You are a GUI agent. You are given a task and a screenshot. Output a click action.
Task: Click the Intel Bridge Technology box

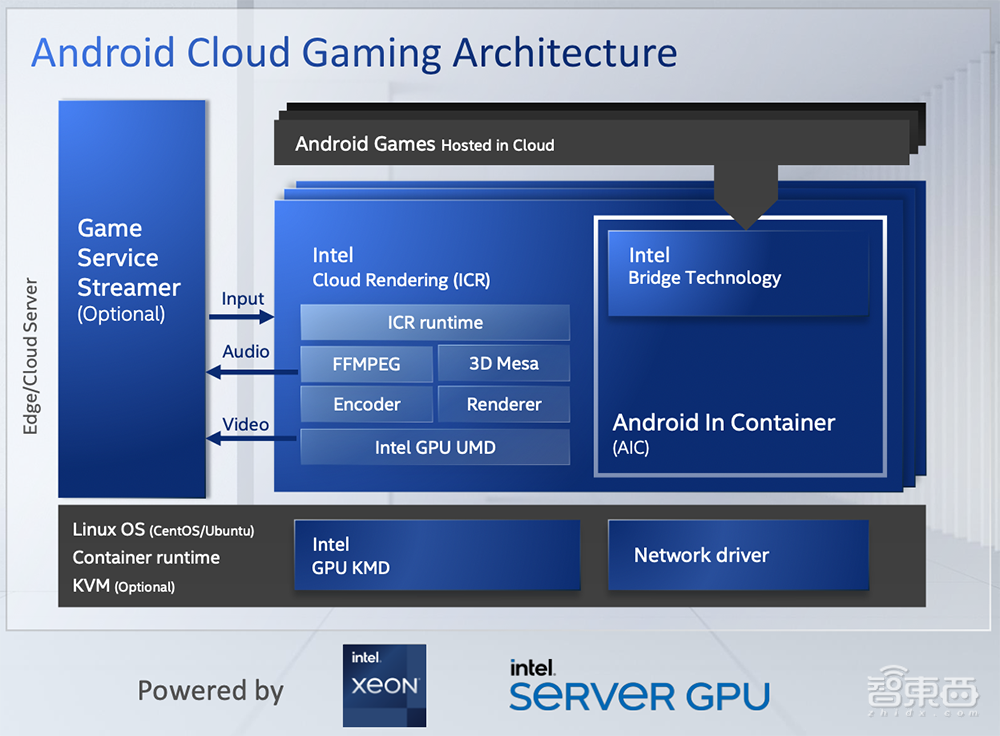tap(737, 273)
